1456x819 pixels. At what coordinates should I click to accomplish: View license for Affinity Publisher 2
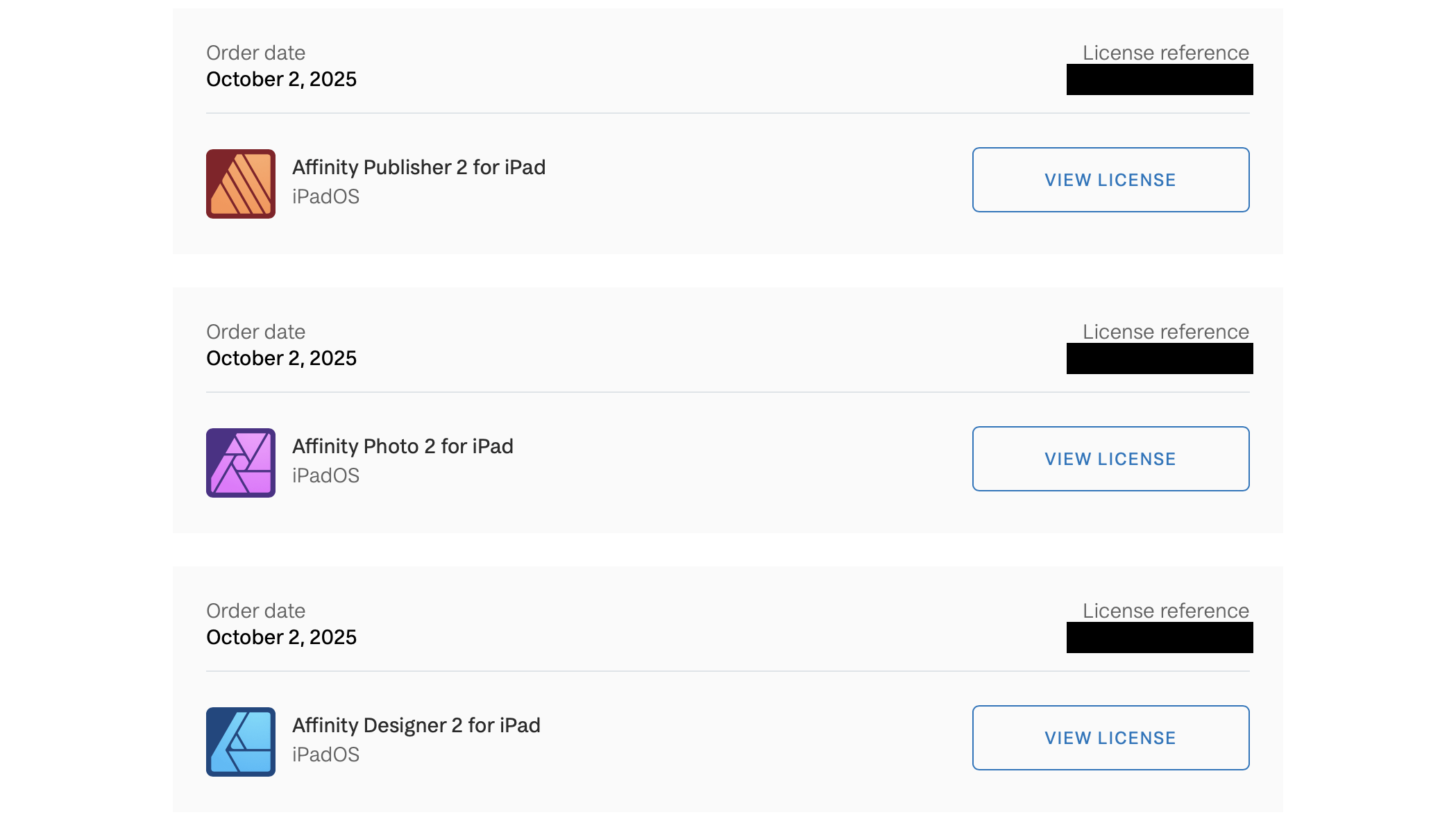pos(1110,180)
